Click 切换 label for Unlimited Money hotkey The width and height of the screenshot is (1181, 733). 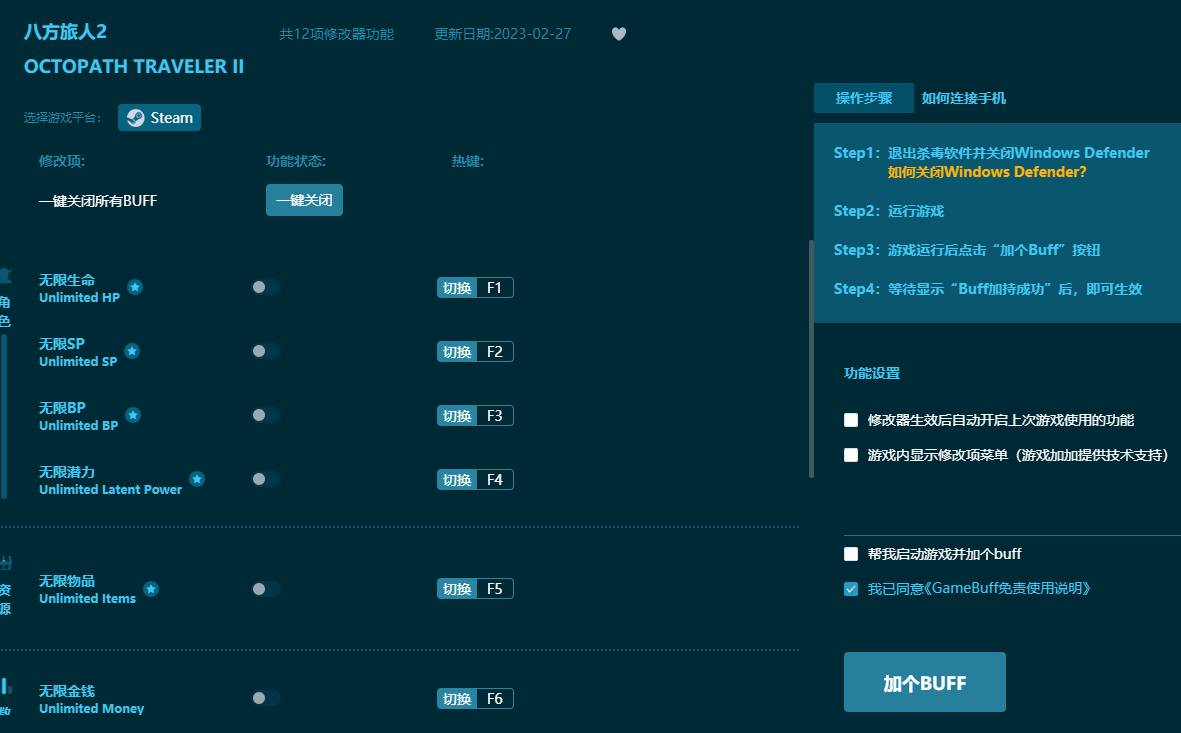click(x=457, y=699)
